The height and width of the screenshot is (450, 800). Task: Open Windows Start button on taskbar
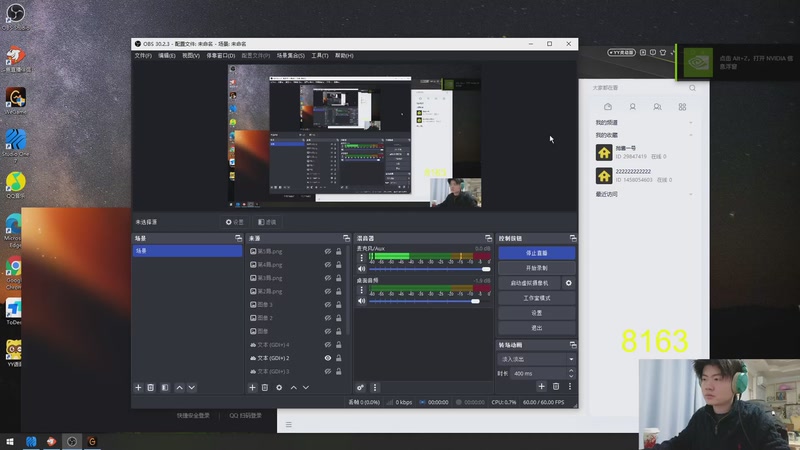pyautogui.click(x=10, y=441)
